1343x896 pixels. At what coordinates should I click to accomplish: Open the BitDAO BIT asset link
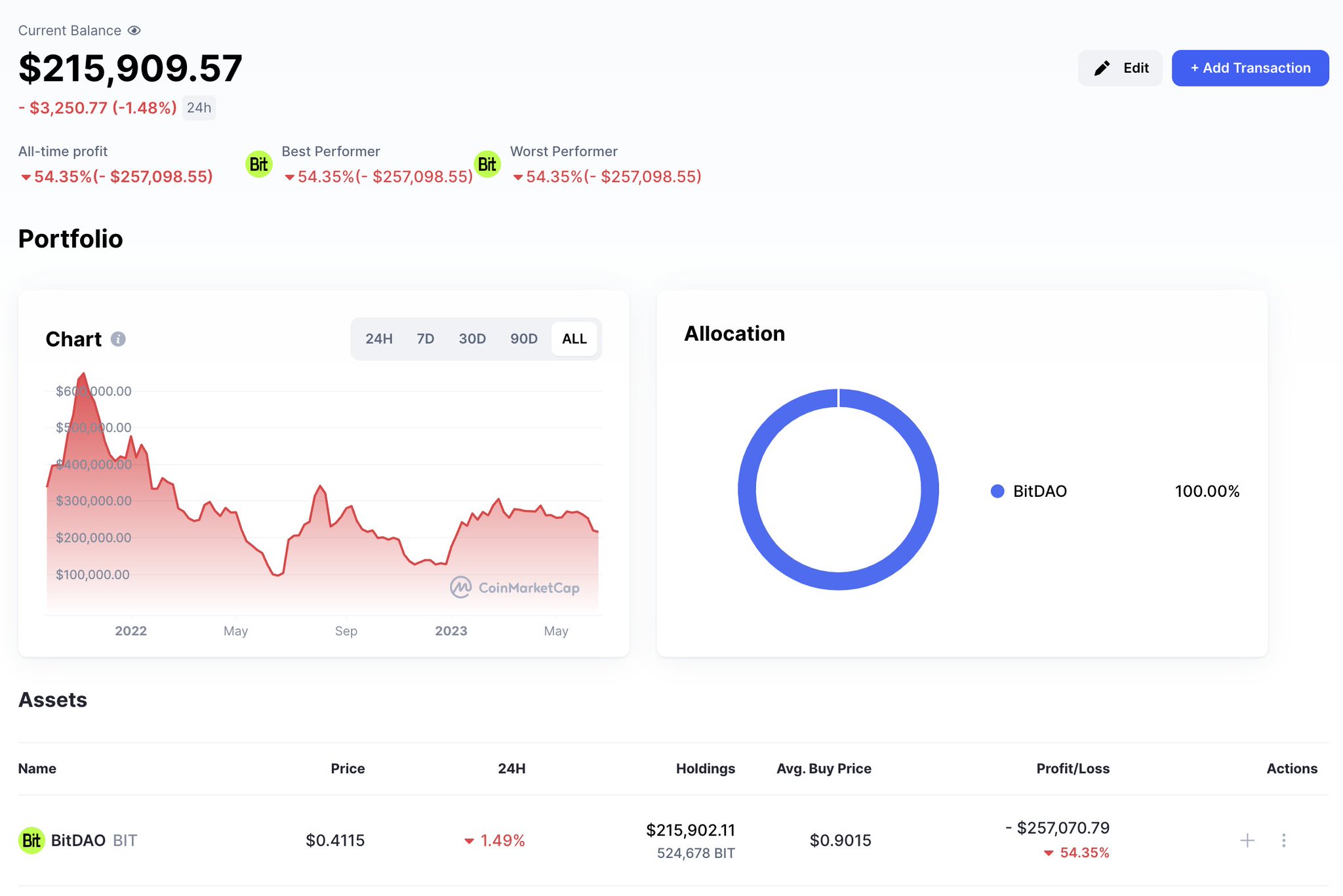click(x=94, y=840)
